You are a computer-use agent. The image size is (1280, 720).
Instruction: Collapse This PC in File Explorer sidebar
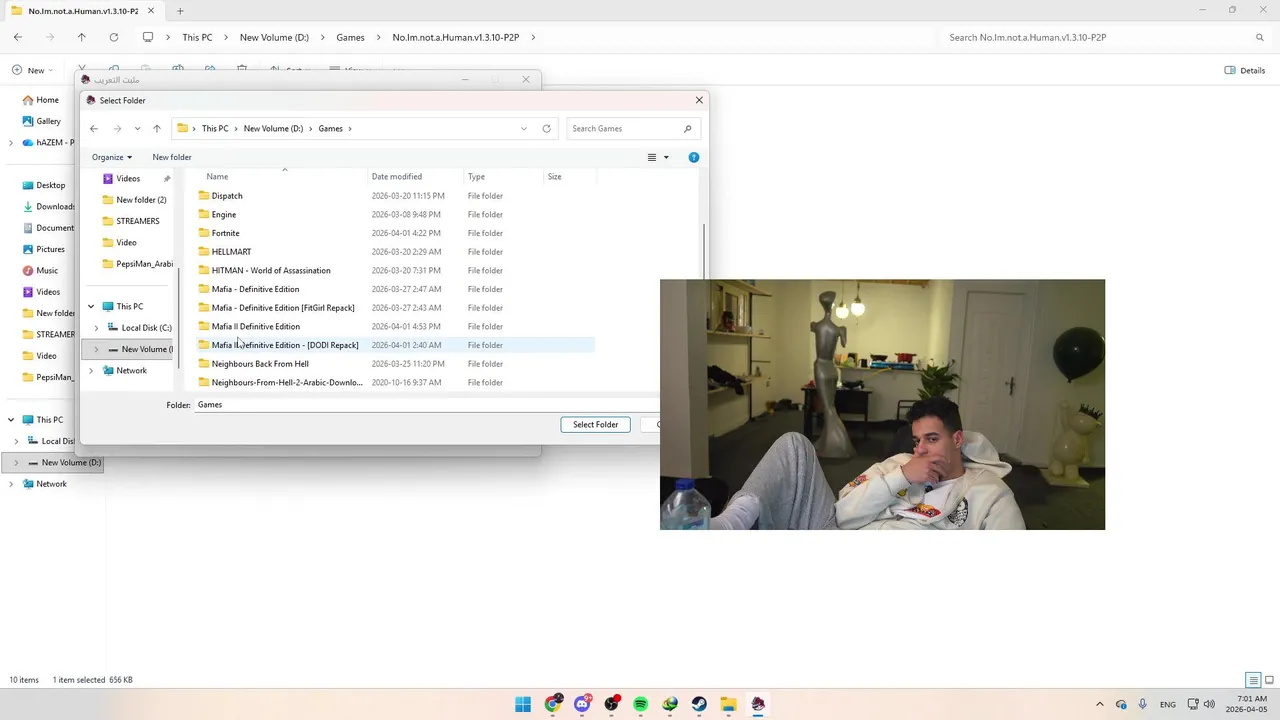(x=11, y=420)
